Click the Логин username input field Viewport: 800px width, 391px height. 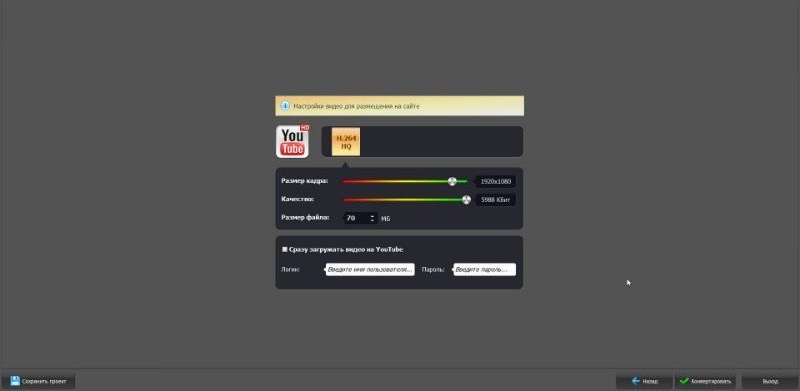370,270
